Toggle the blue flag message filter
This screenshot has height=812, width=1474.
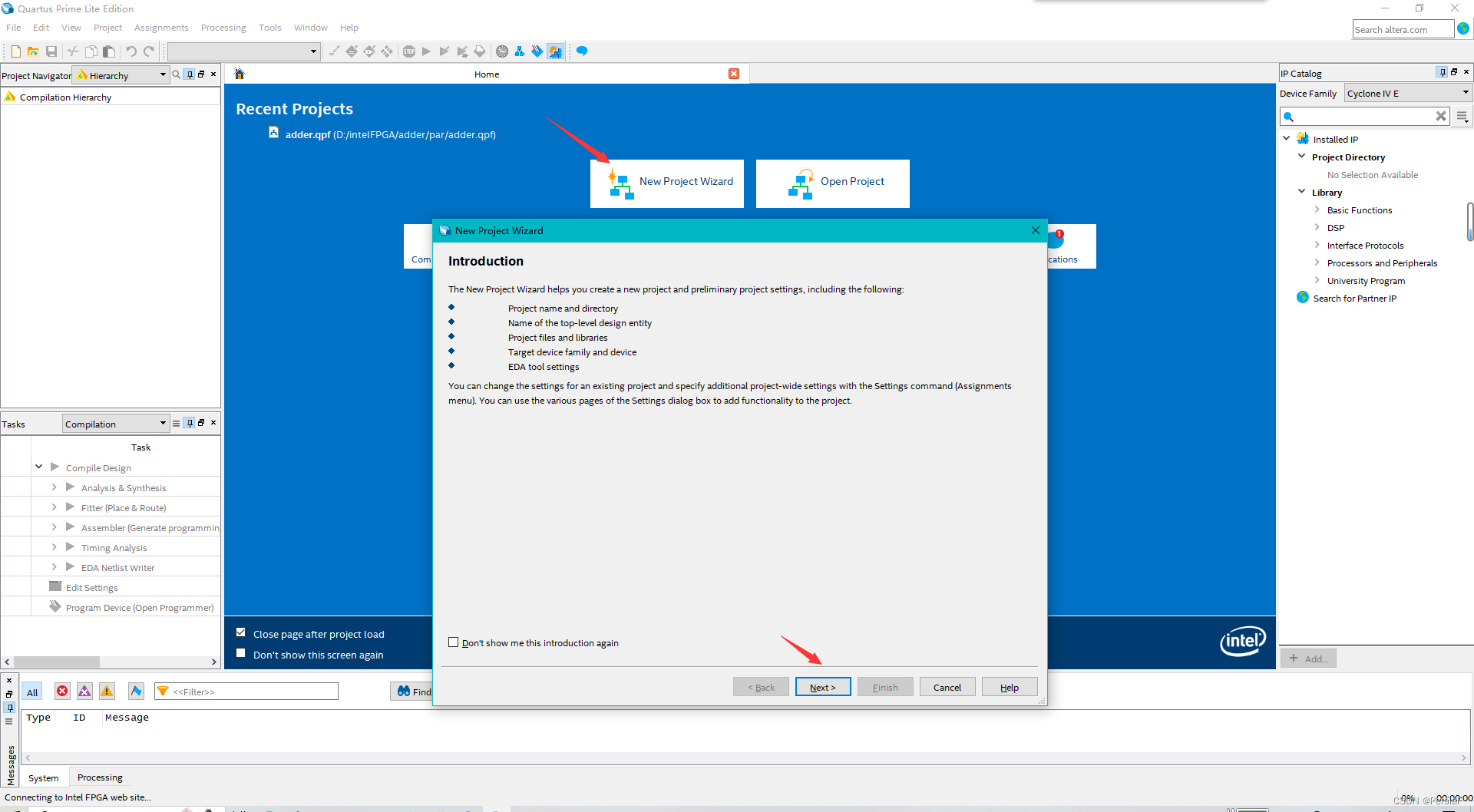136,692
